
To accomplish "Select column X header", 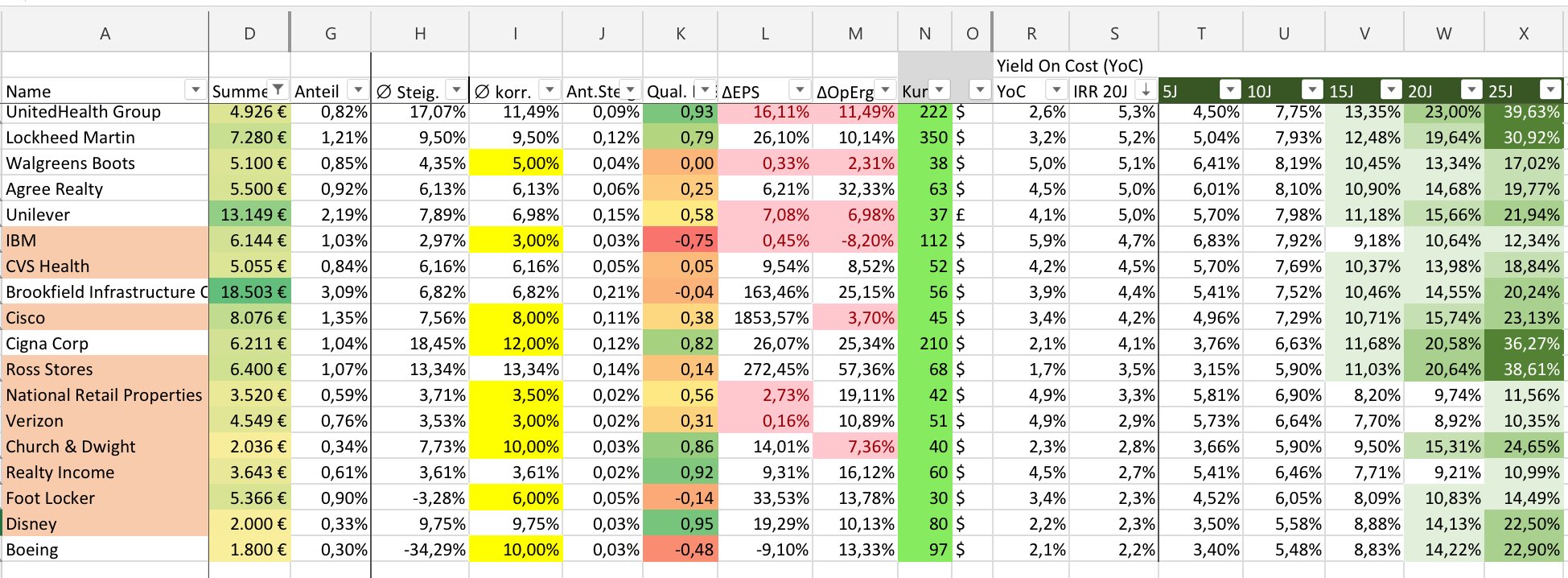I will pos(1523,33).
